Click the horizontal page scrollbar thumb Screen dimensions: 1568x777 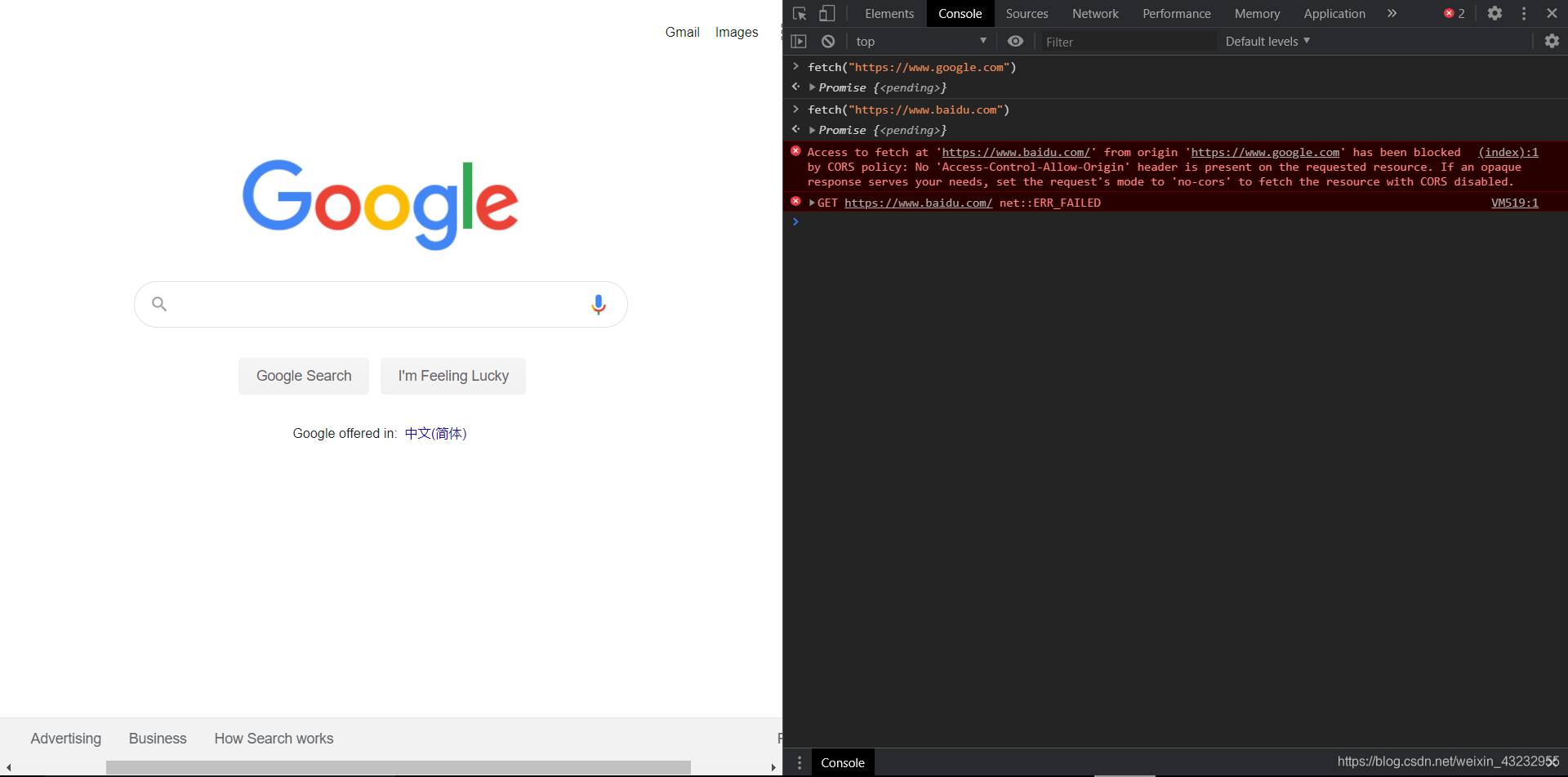(x=399, y=768)
